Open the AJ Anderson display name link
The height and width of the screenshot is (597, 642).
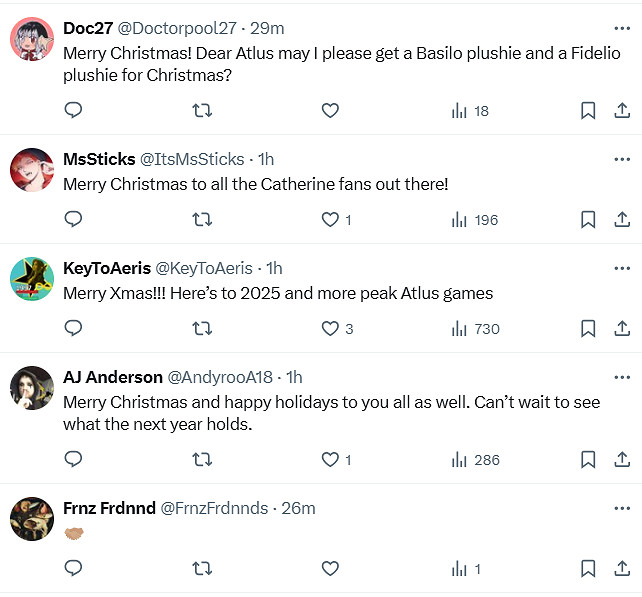pos(112,377)
